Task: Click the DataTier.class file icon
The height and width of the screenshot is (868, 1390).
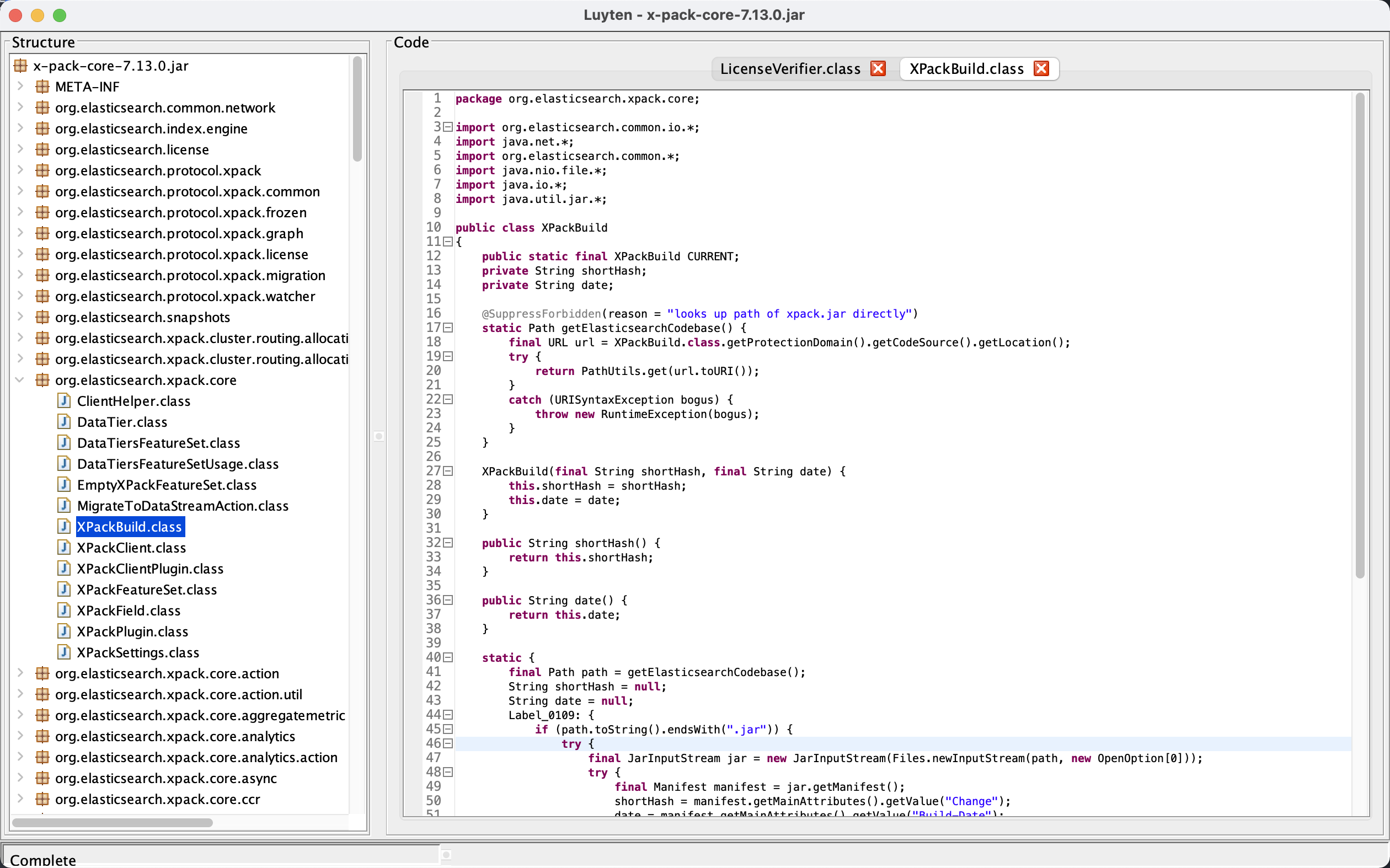Action: pyautogui.click(x=65, y=422)
